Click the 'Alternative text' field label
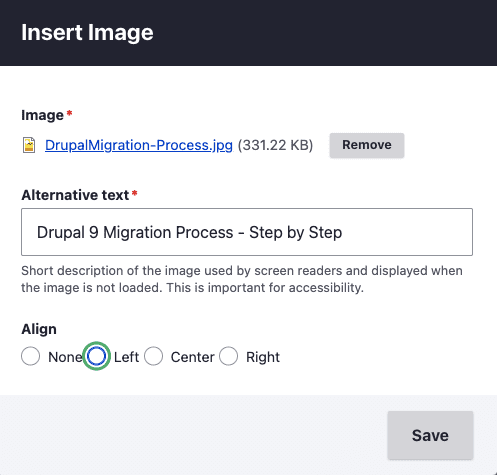Image resolution: width=497 pixels, height=475 pixels. coord(75,195)
